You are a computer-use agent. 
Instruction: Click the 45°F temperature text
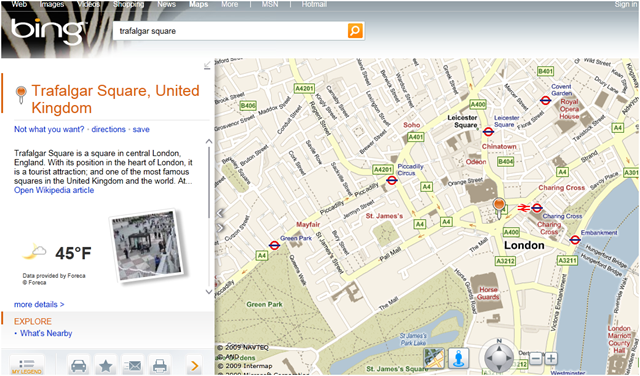(x=73, y=253)
